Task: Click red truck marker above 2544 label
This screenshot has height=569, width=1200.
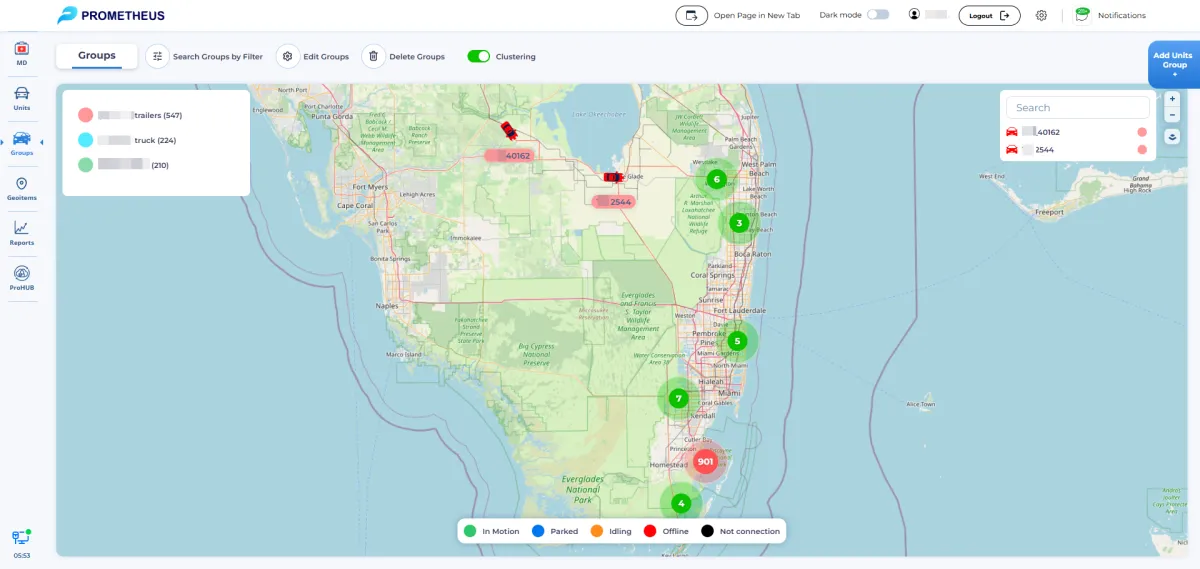Action: [x=614, y=177]
